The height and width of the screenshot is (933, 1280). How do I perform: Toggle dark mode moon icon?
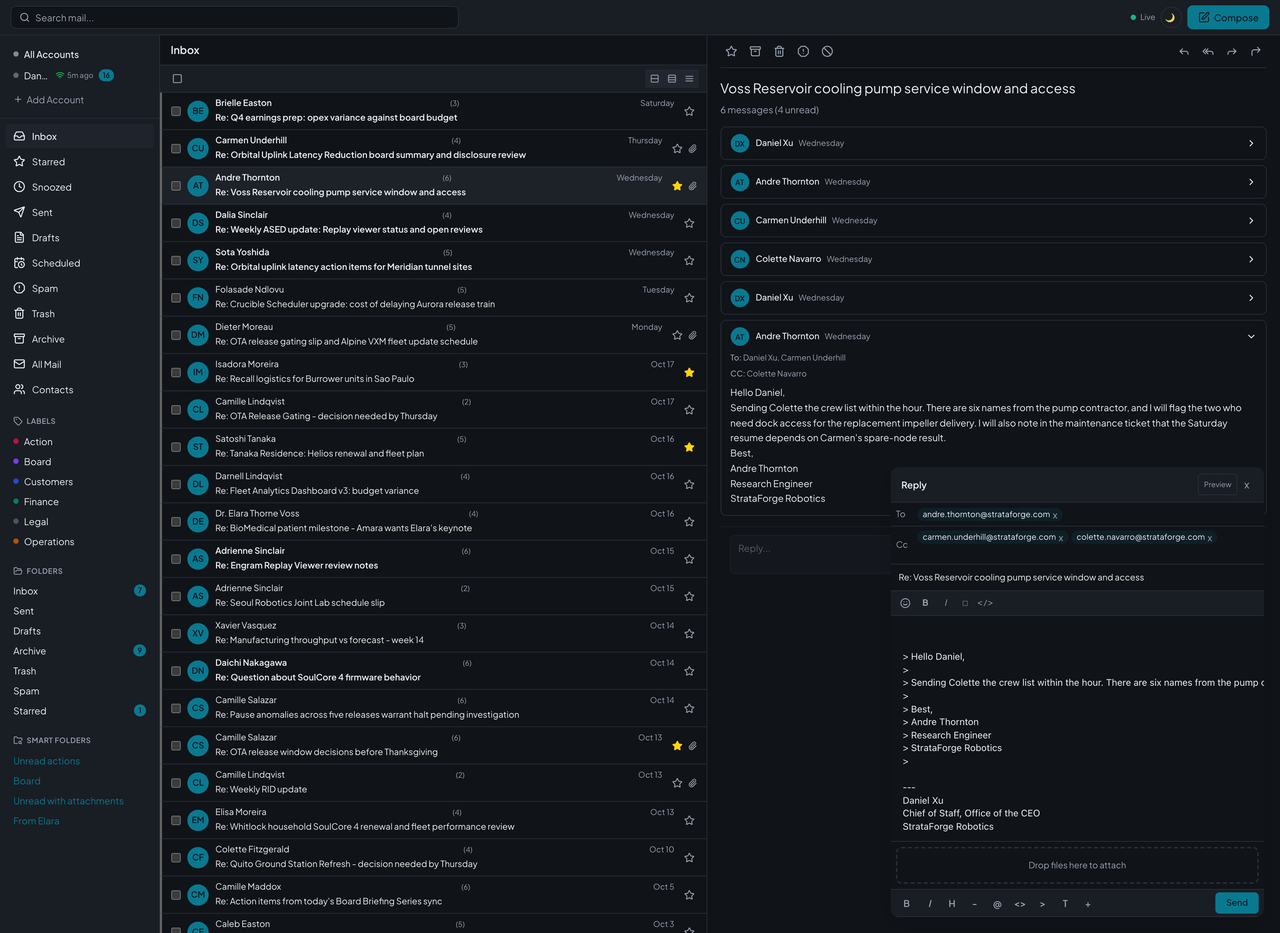pos(1170,17)
